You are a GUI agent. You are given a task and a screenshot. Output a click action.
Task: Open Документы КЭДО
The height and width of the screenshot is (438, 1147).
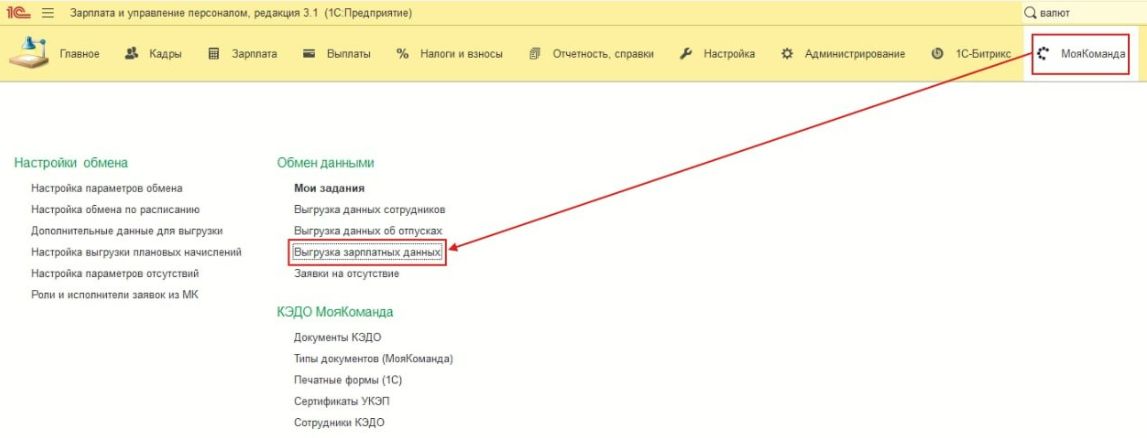click(337, 337)
